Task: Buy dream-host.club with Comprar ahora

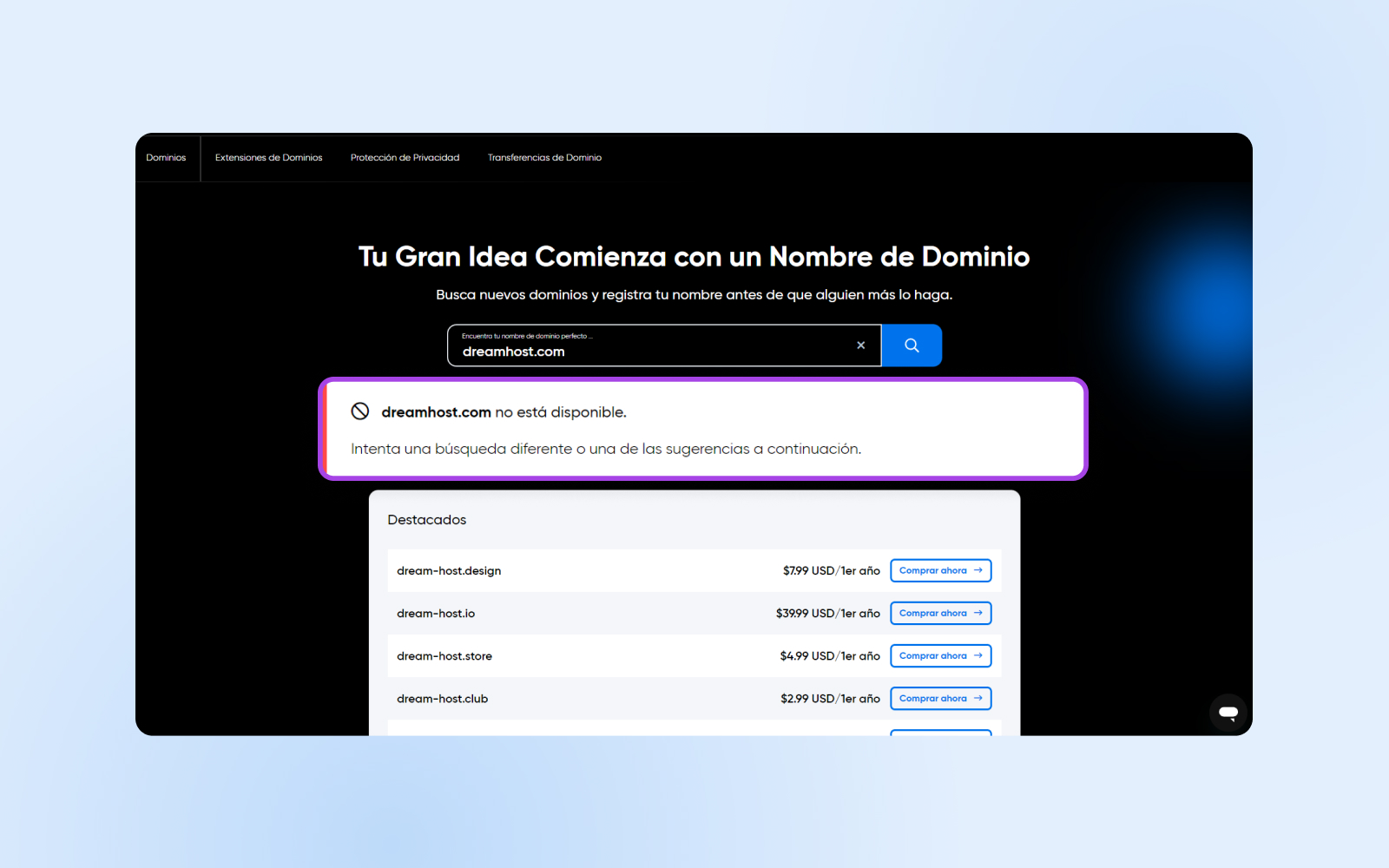Action: (x=941, y=698)
